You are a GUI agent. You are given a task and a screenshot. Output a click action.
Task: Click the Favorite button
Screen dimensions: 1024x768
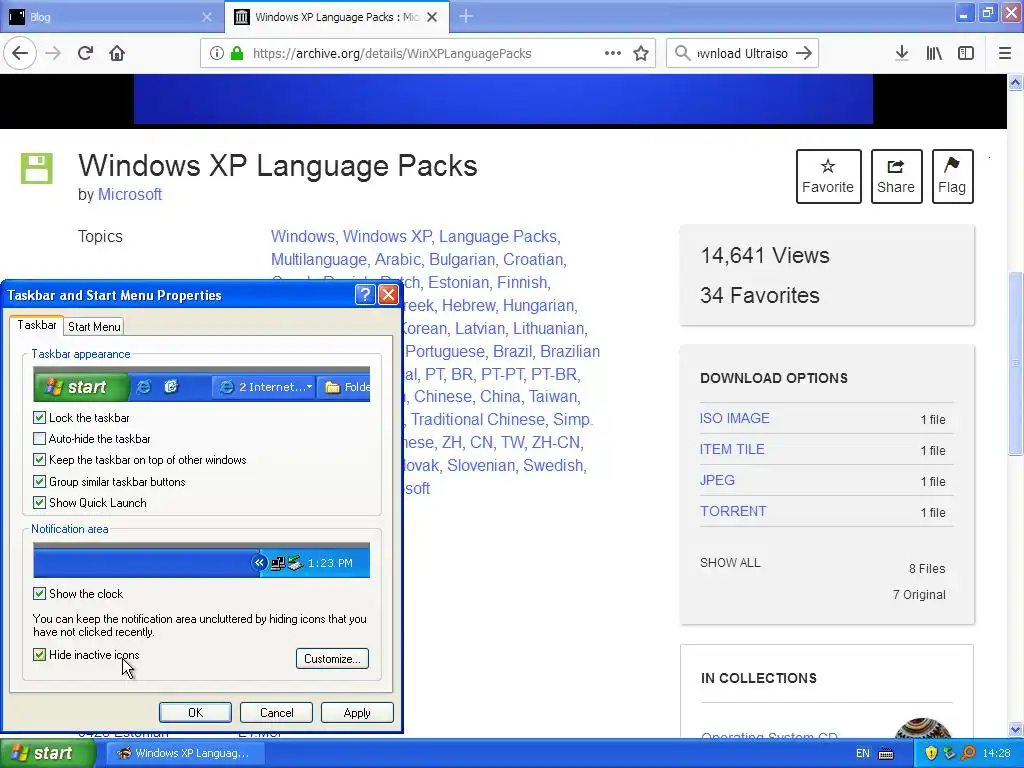[828, 176]
